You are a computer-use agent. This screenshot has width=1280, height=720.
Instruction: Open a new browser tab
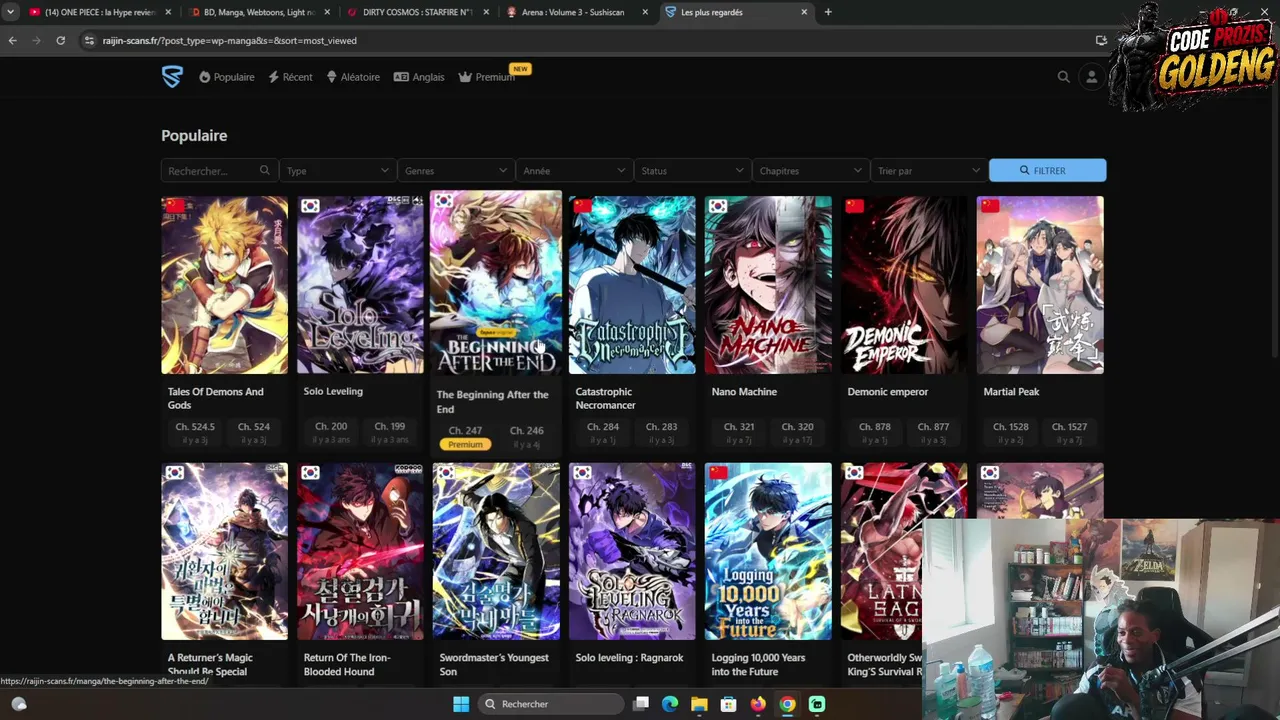(x=828, y=12)
